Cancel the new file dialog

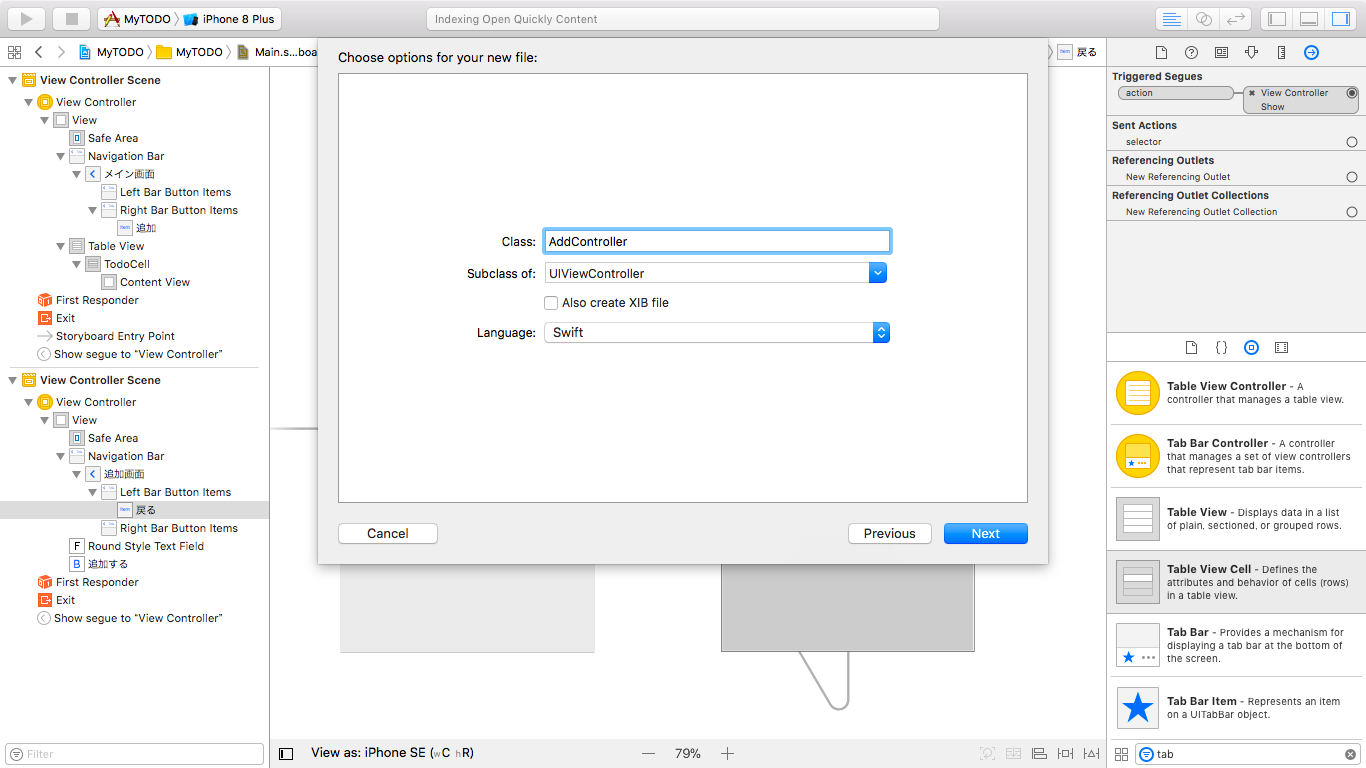(x=387, y=533)
